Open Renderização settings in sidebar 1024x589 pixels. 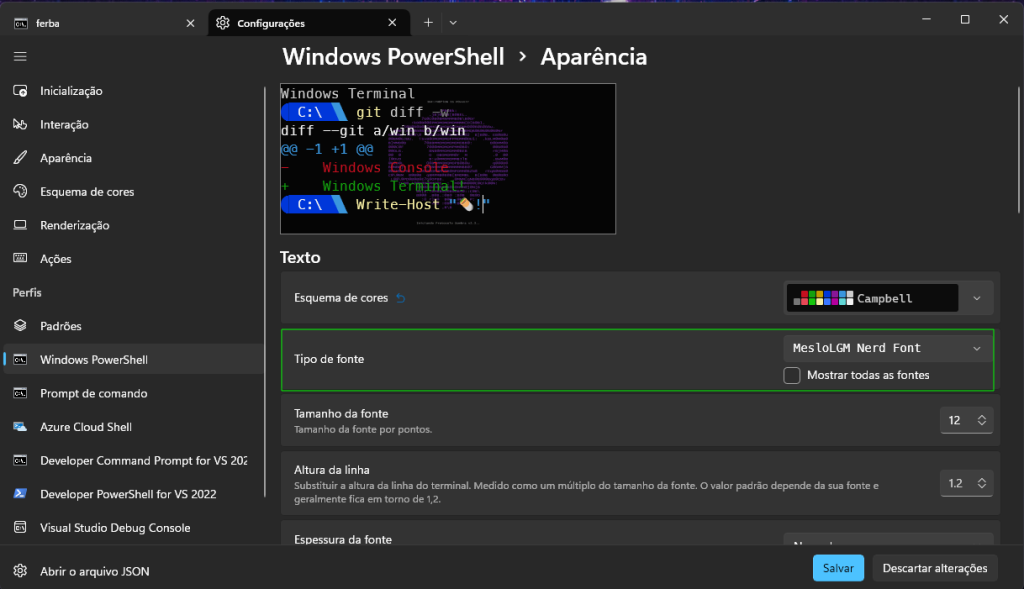pyautogui.click(x=74, y=226)
